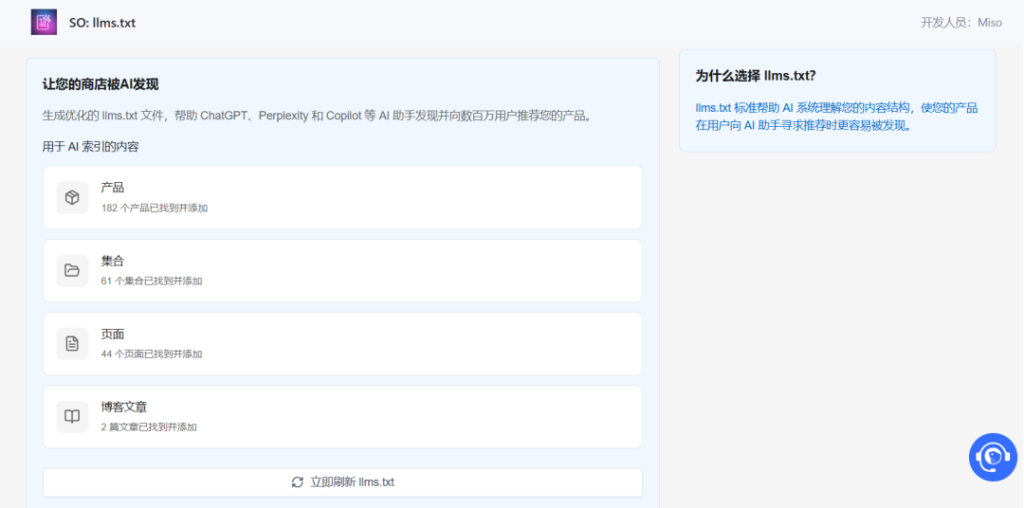Click the SO: llms.txt app logo icon

(x=44, y=22)
